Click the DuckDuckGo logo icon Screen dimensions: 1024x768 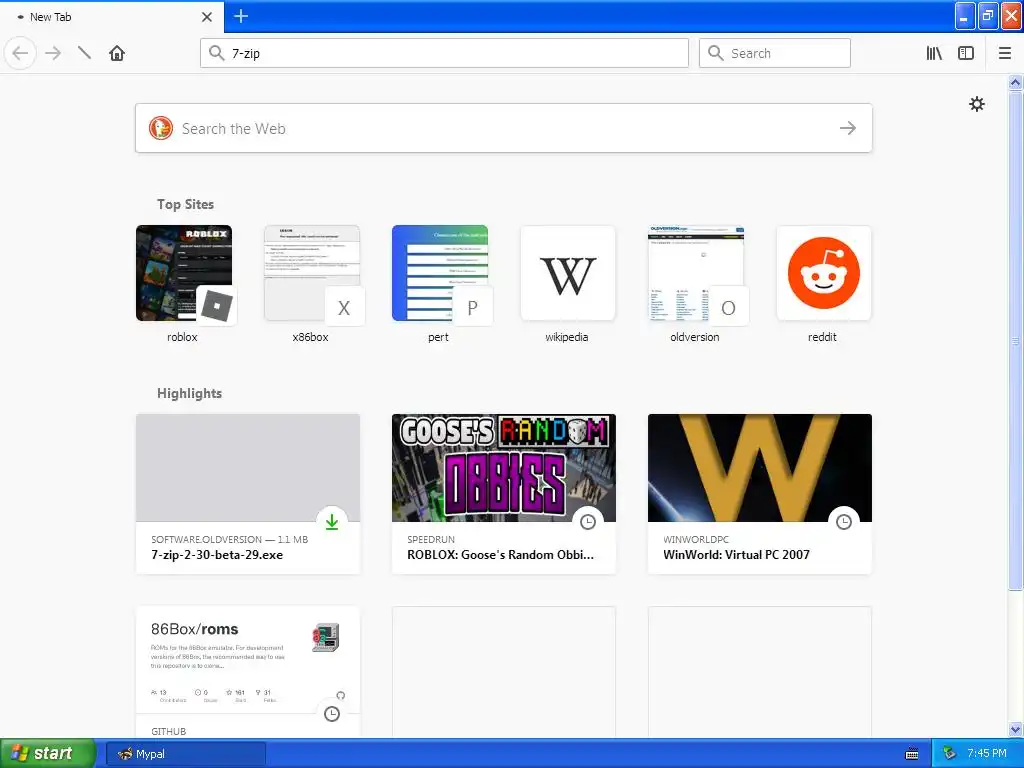(x=161, y=128)
